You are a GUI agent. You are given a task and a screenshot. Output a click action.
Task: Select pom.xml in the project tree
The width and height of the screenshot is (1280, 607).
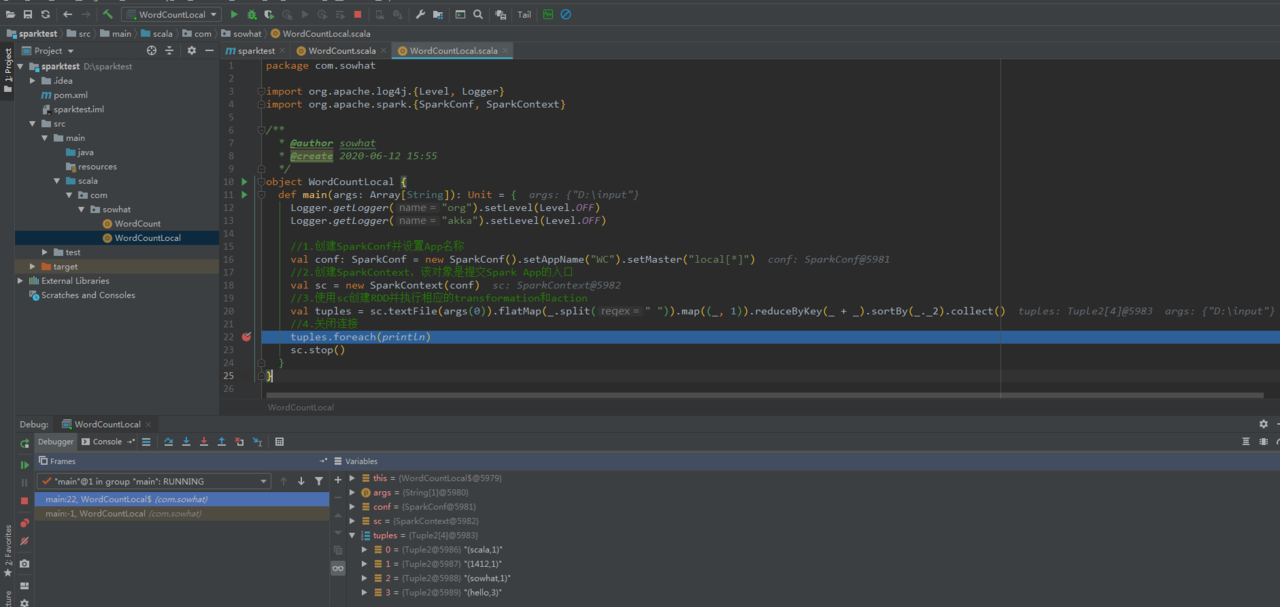click(70, 95)
